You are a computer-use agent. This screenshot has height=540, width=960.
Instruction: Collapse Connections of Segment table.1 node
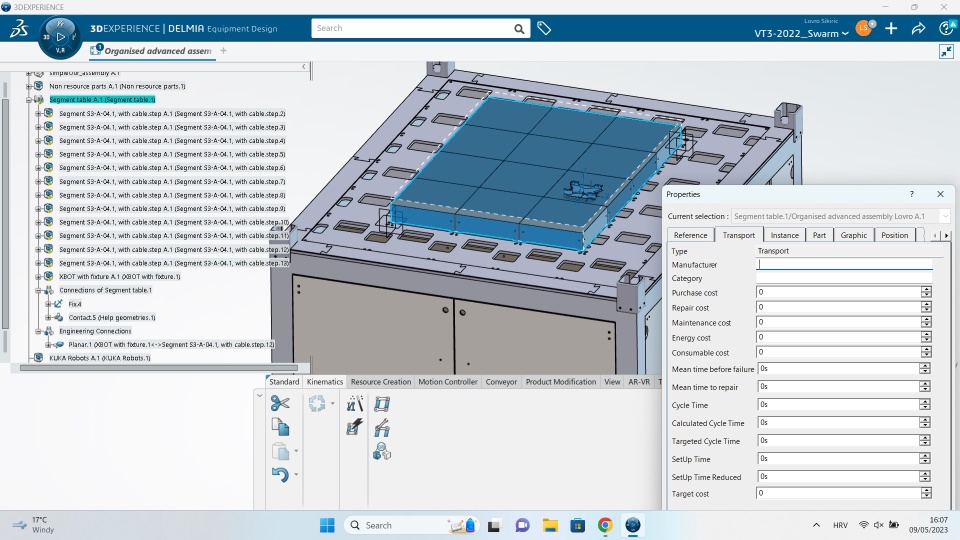coord(38,290)
